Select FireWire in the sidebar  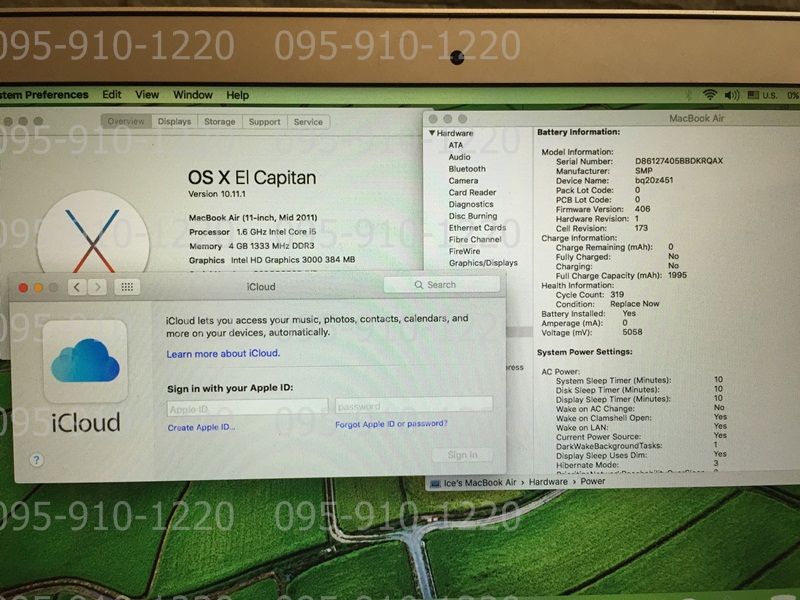pos(464,251)
